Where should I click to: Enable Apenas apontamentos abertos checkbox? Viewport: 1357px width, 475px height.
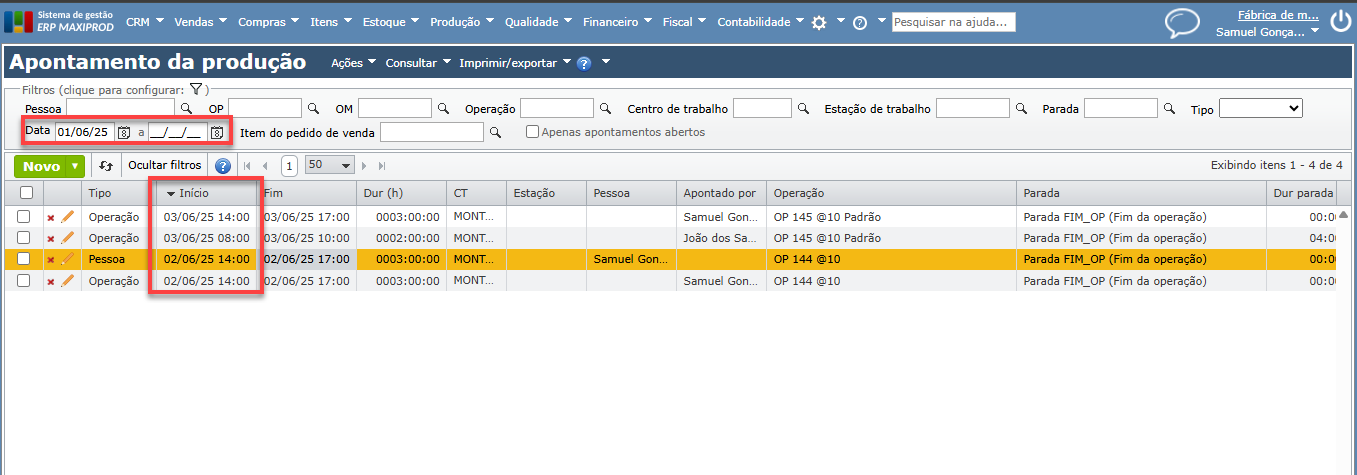(x=533, y=132)
